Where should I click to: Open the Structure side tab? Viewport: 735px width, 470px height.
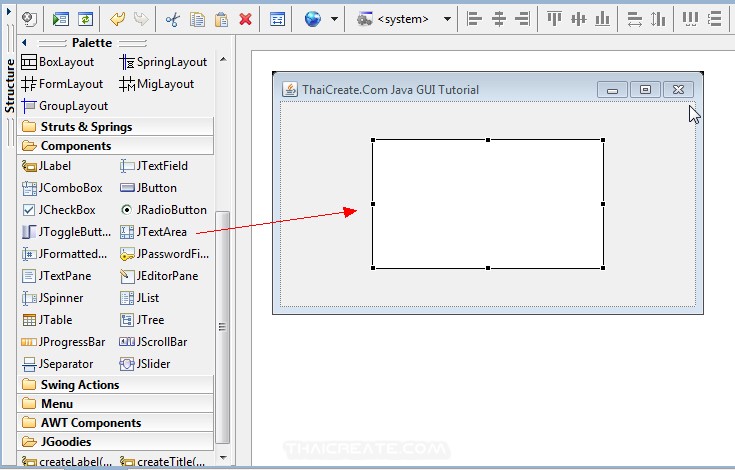tap(9, 85)
